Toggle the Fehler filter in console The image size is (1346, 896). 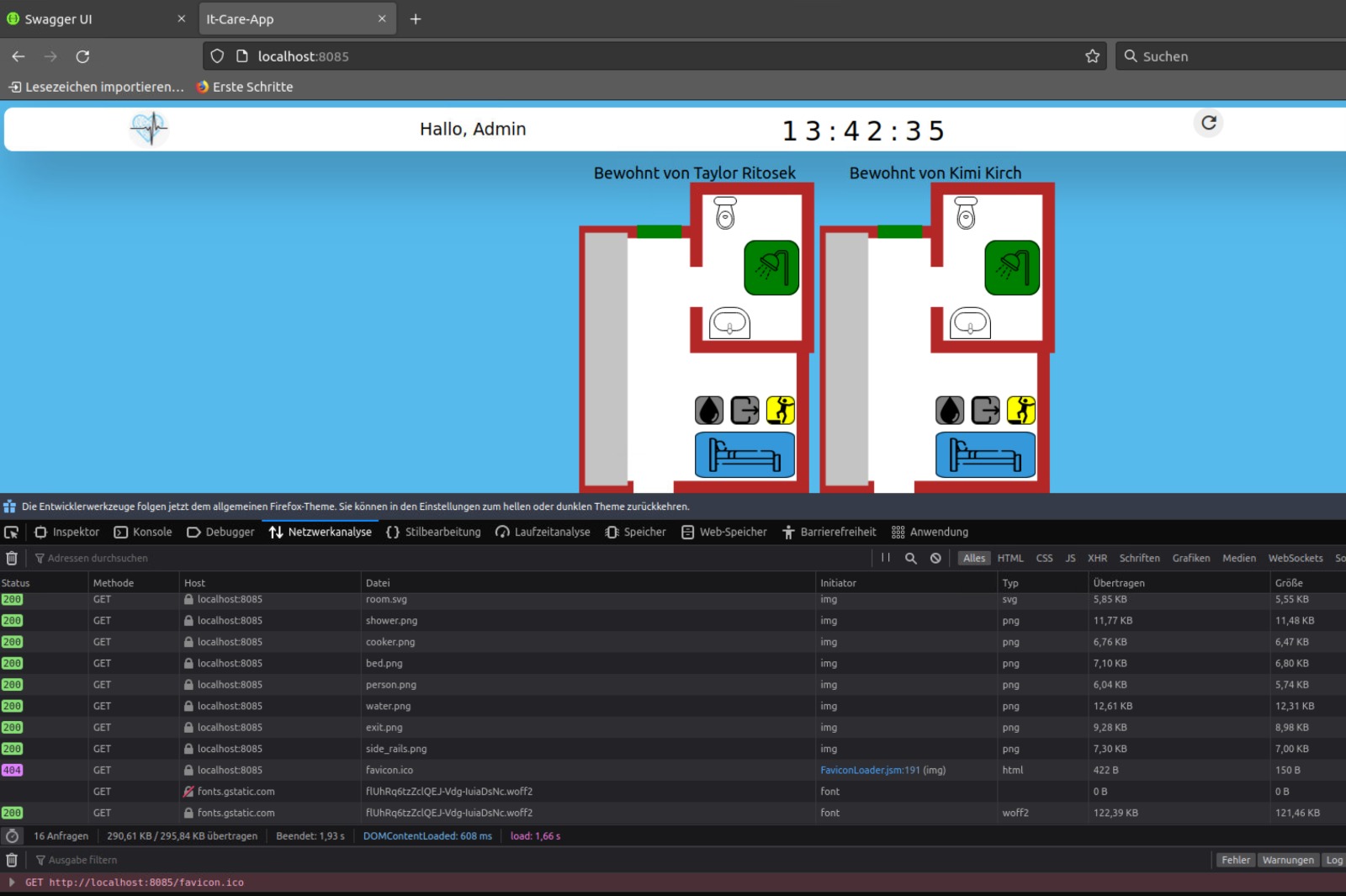pos(1235,860)
